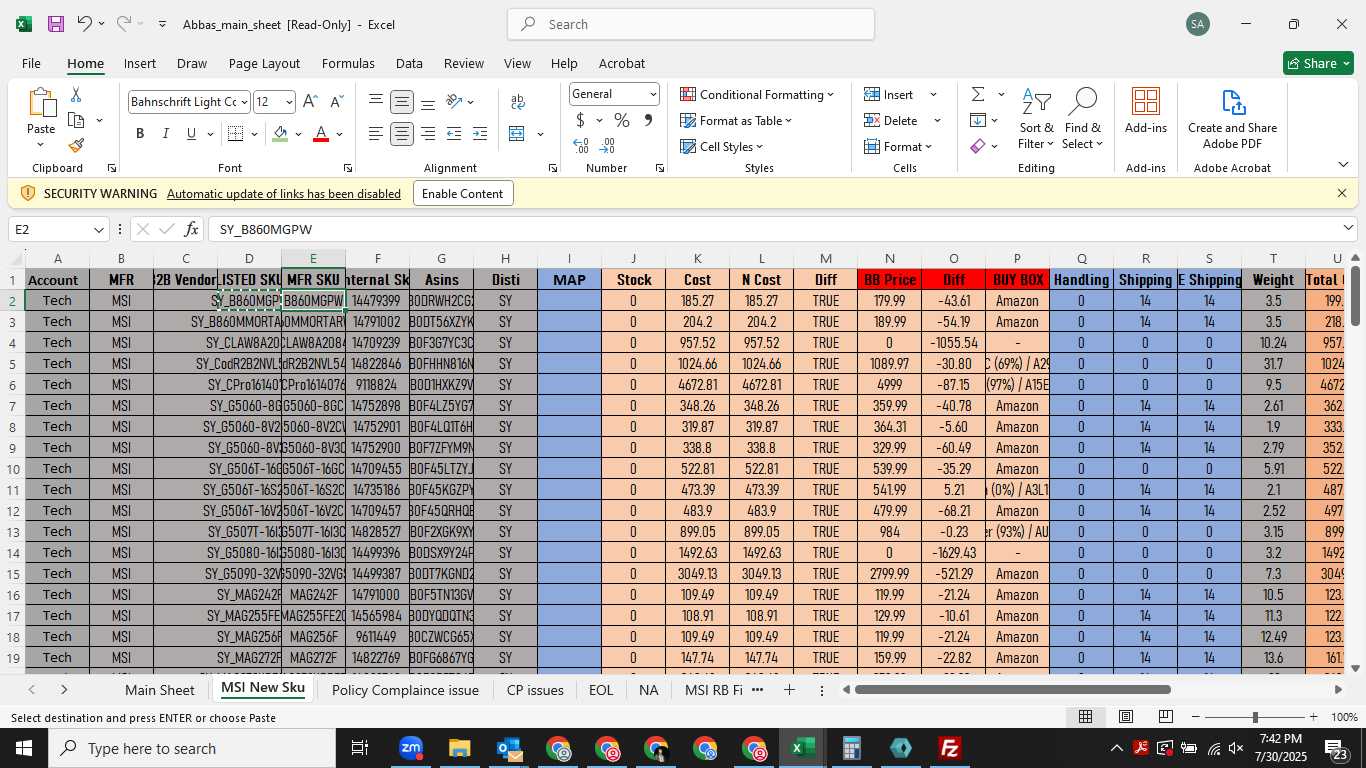Open Find & Select magnifier
The image size is (1366, 768).
point(1082,119)
